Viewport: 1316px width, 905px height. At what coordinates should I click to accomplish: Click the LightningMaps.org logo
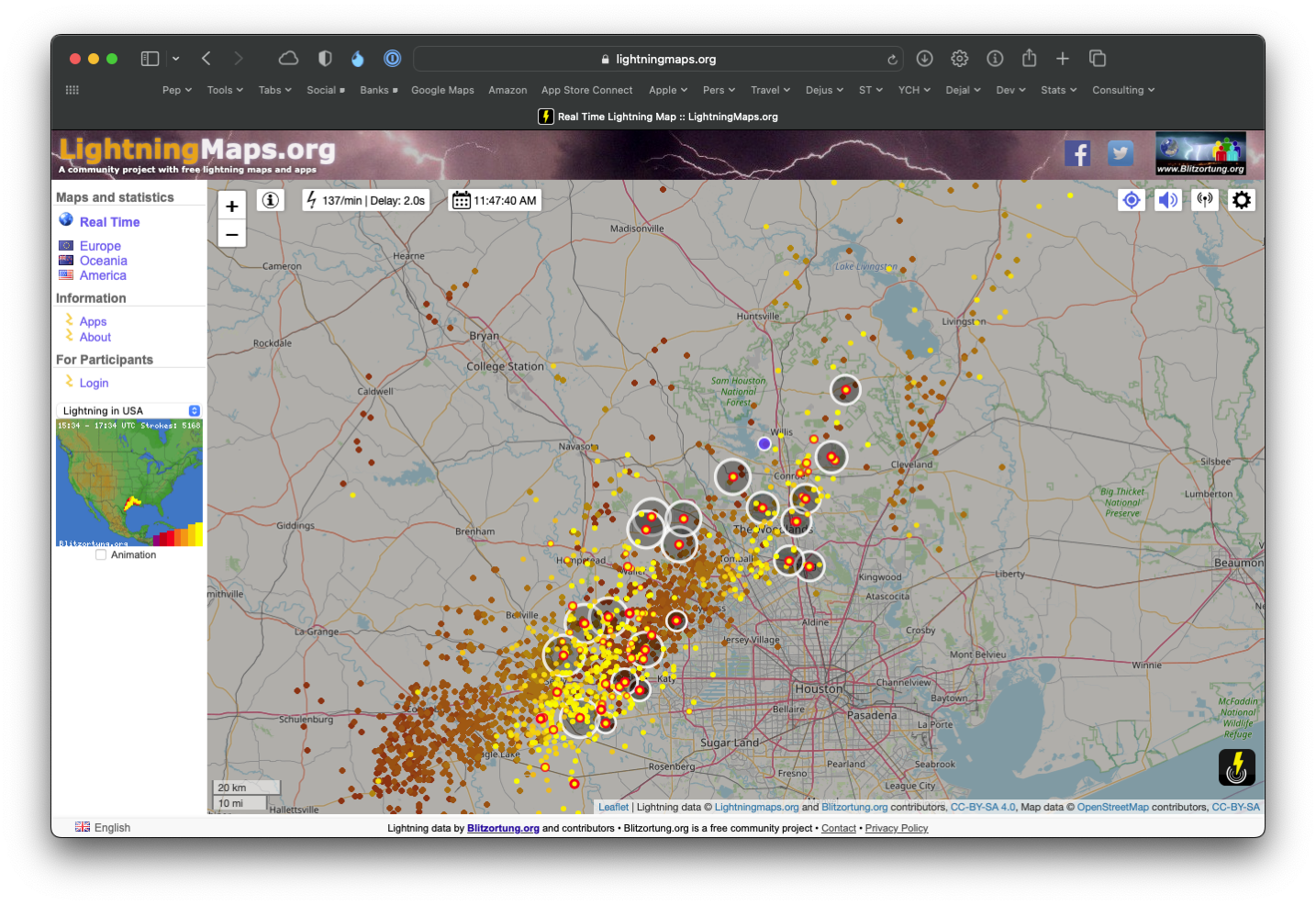[x=197, y=153]
